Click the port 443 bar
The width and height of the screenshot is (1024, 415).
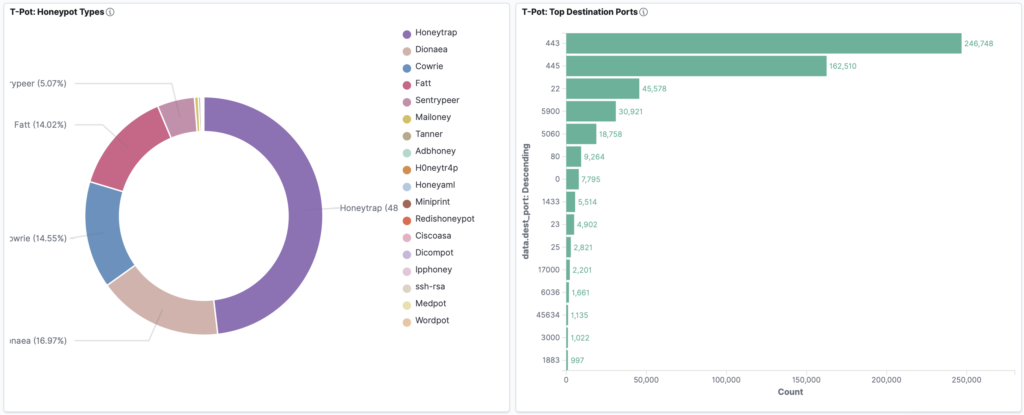(x=763, y=44)
